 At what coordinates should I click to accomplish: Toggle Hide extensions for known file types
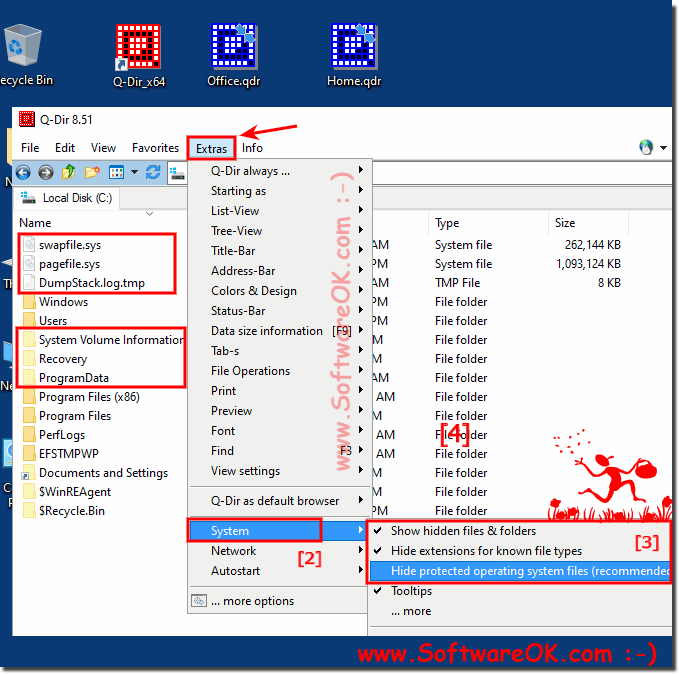click(486, 551)
